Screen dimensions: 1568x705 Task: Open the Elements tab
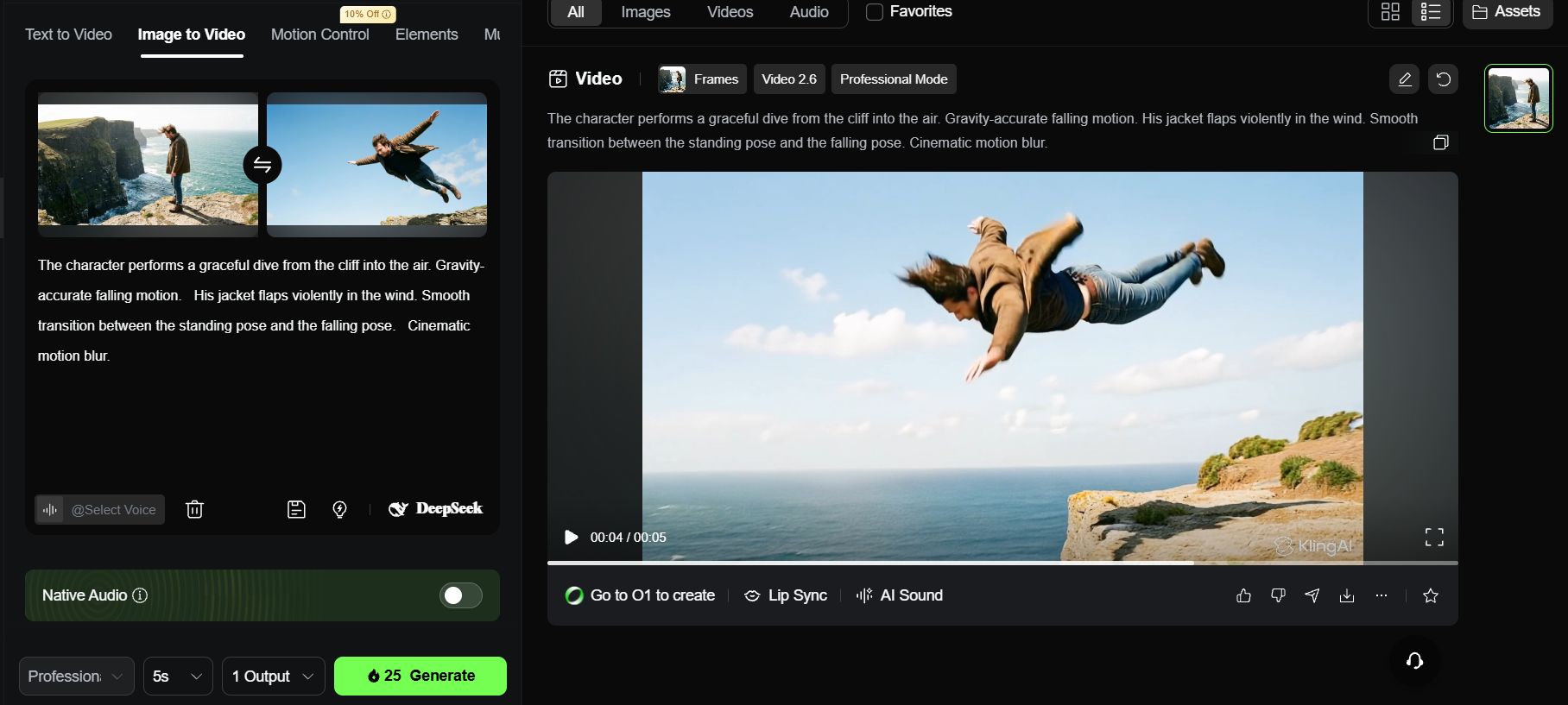click(x=427, y=35)
